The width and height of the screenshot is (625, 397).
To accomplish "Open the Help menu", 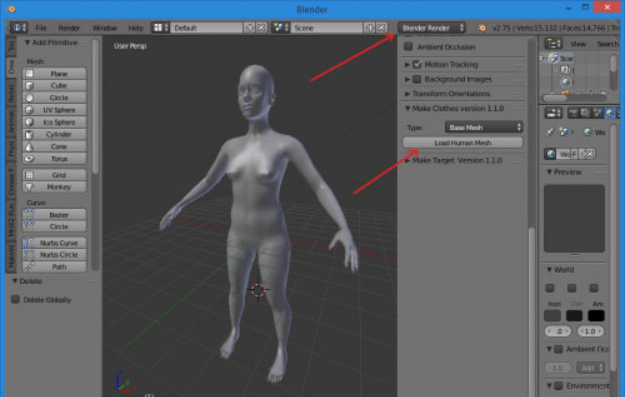I will (135, 28).
